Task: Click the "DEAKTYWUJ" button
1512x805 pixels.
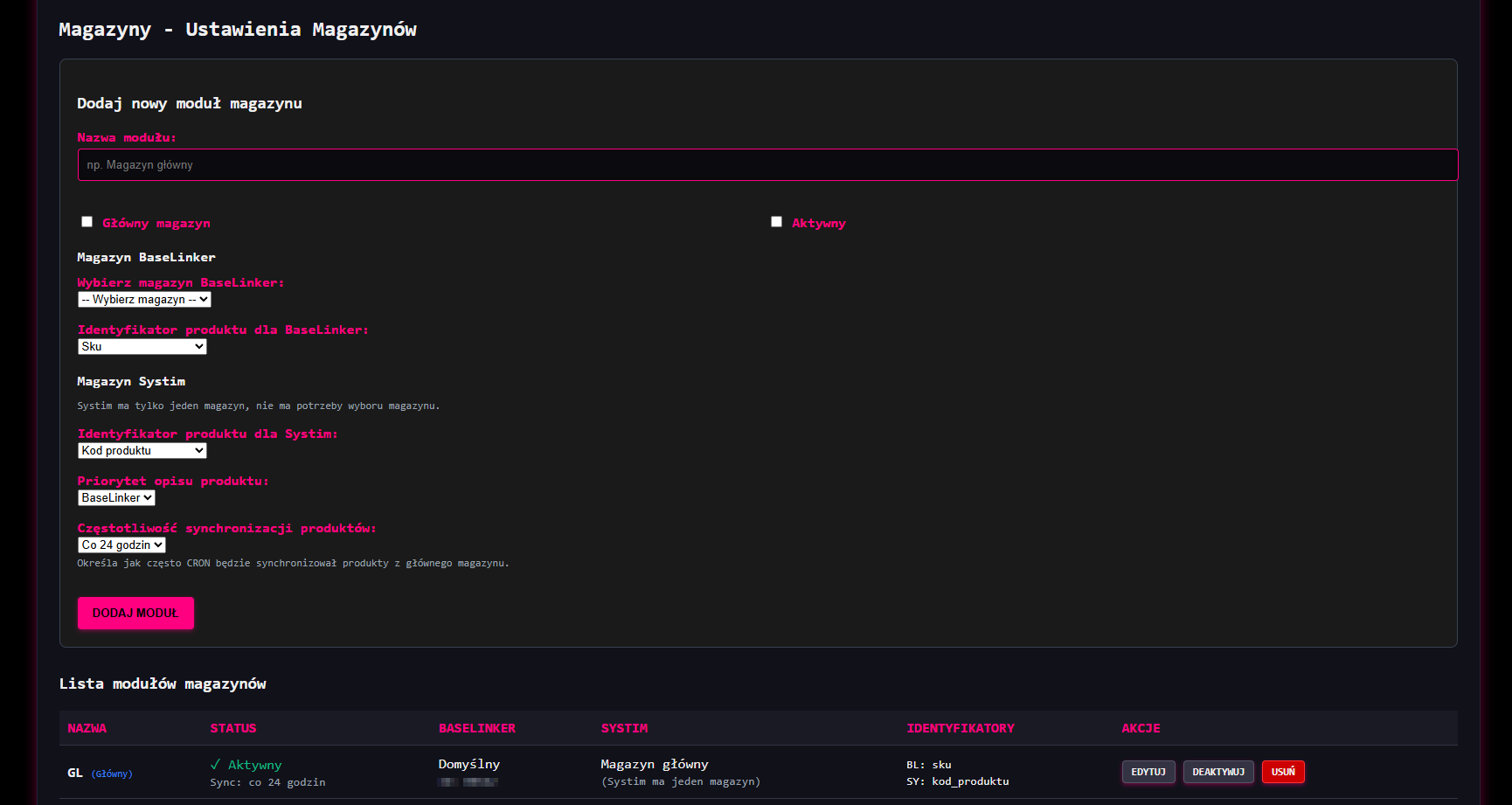Action: [x=1218, y=772]
